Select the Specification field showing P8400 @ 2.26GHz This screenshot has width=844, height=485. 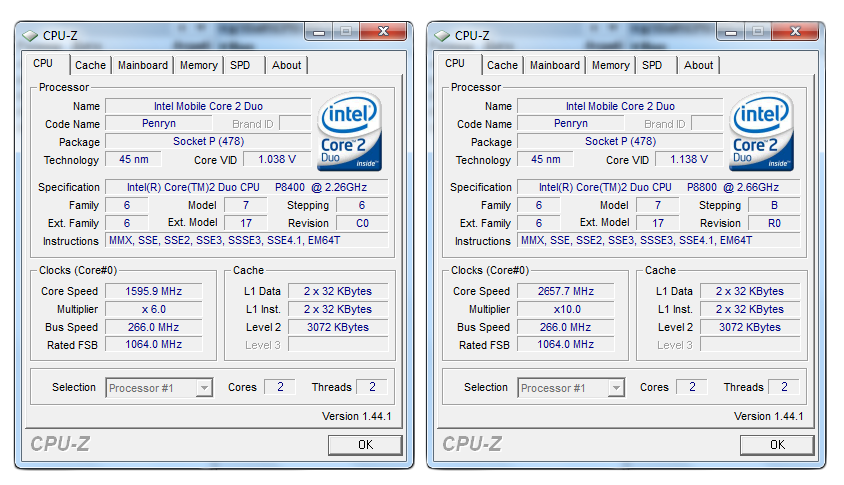click(x=246, y=187)
